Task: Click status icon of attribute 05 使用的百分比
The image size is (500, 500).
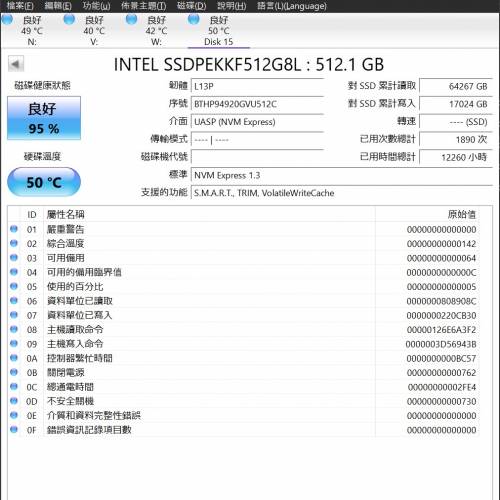Action: click(14, 286)
